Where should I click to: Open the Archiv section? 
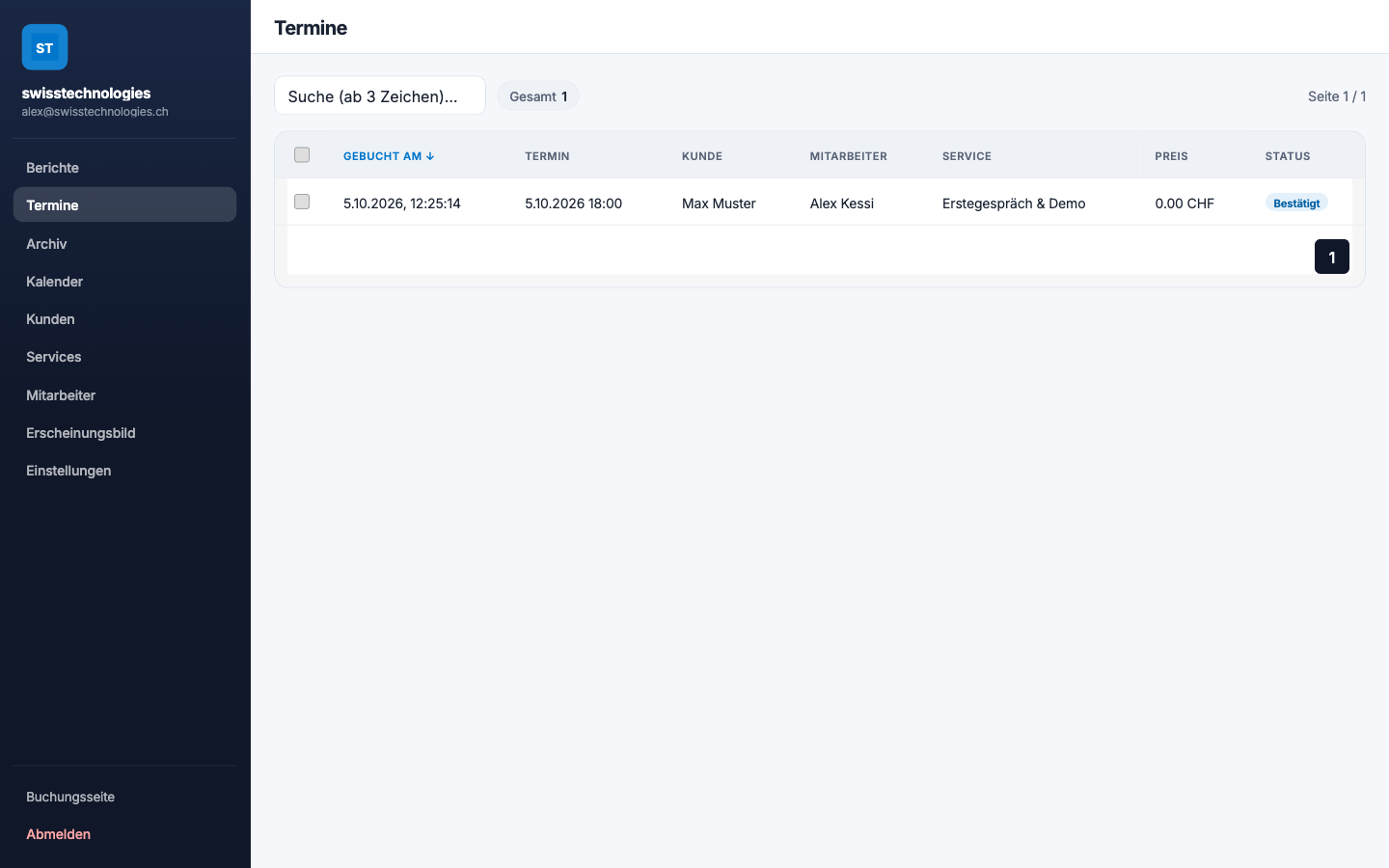point(124,244)
